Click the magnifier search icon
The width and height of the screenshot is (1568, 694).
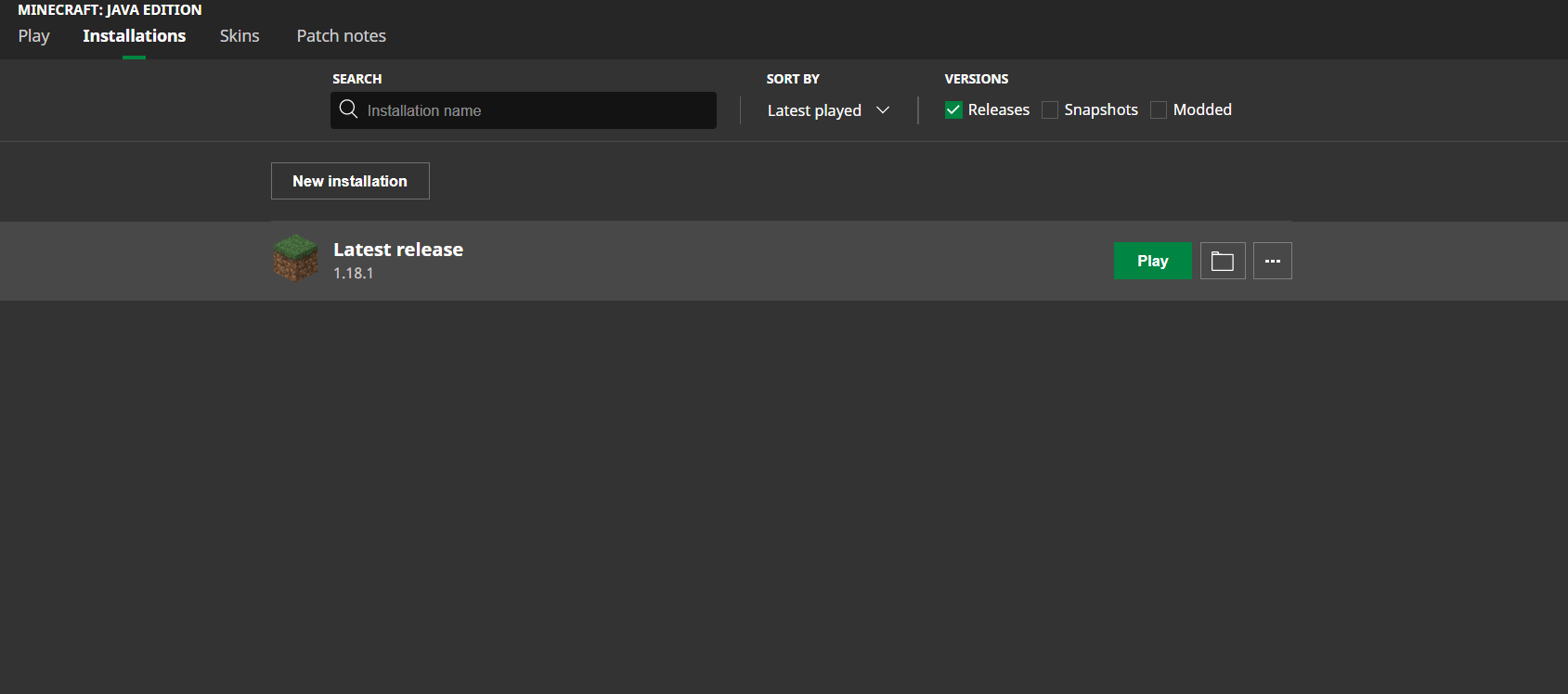pos(348,109)
